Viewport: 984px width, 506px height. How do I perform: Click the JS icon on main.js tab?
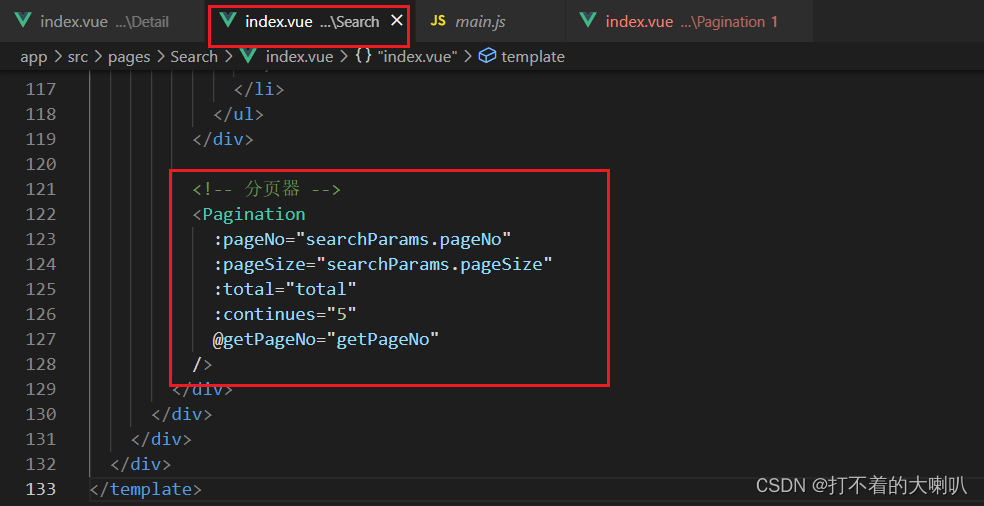click(x=438, y=21)
